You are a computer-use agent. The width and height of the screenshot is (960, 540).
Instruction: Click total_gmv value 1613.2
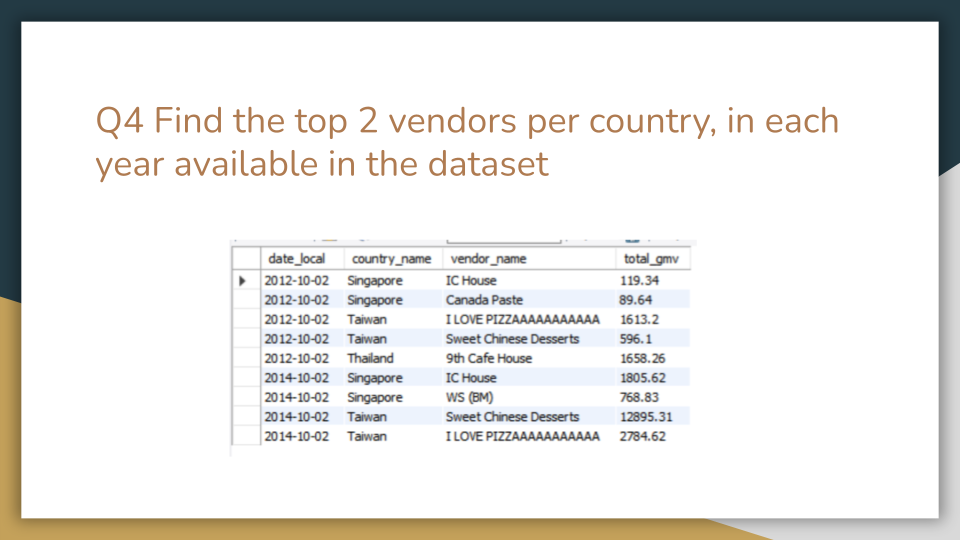click(x=639, y=320)
